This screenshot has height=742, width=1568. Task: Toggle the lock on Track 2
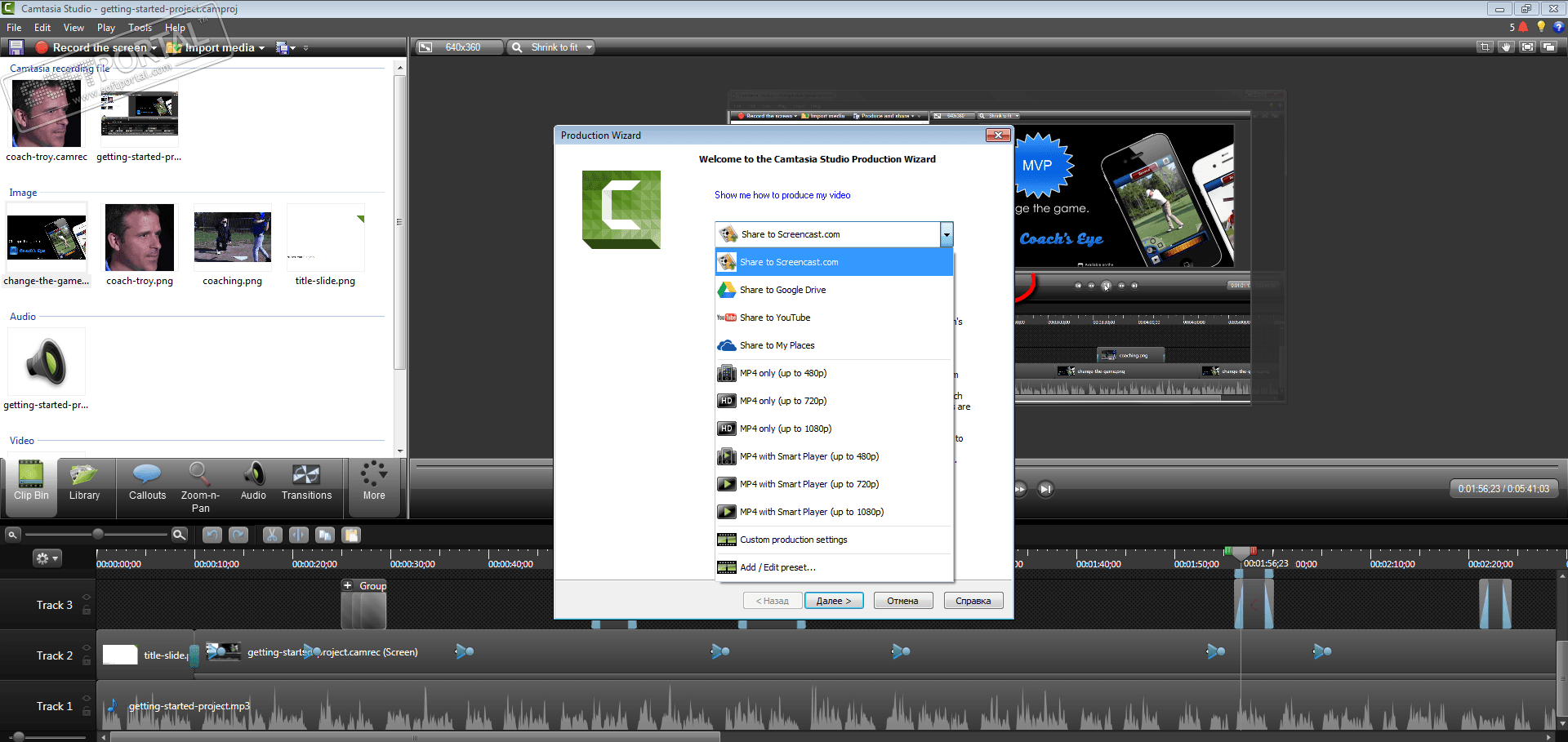point(87,660)
